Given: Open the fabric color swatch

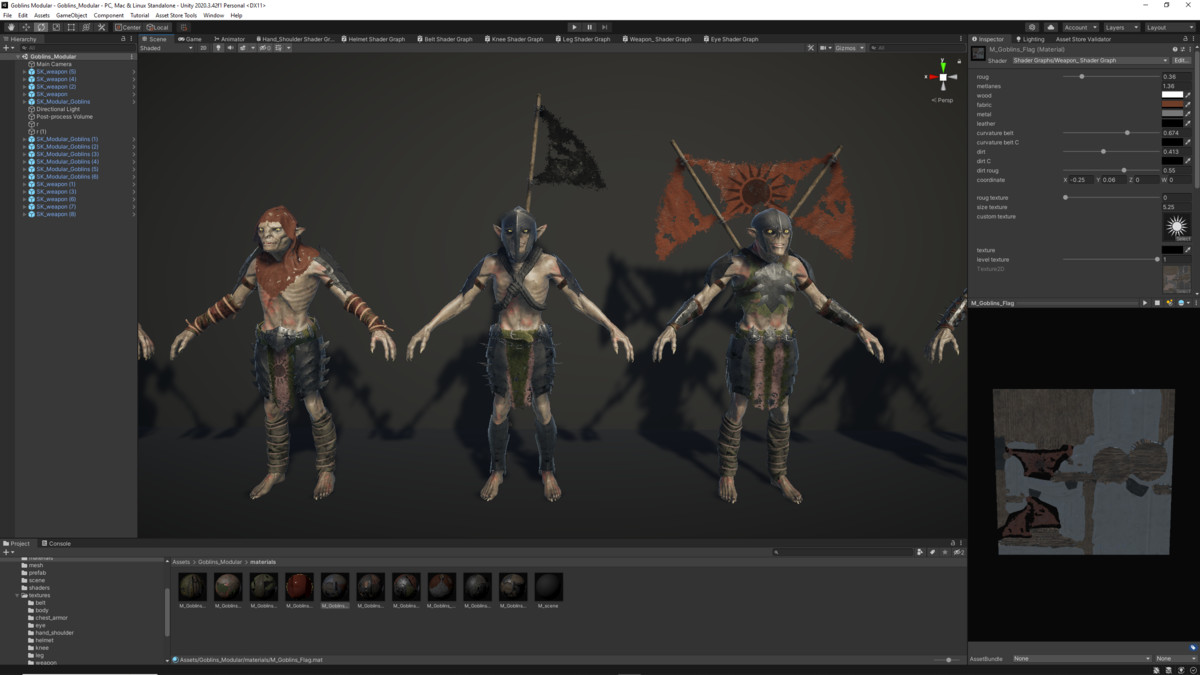Looking at the screenshot, I should (1172, 105).
